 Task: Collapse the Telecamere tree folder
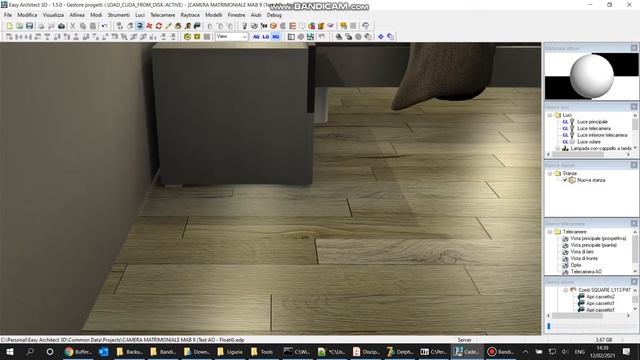(550, 232)
